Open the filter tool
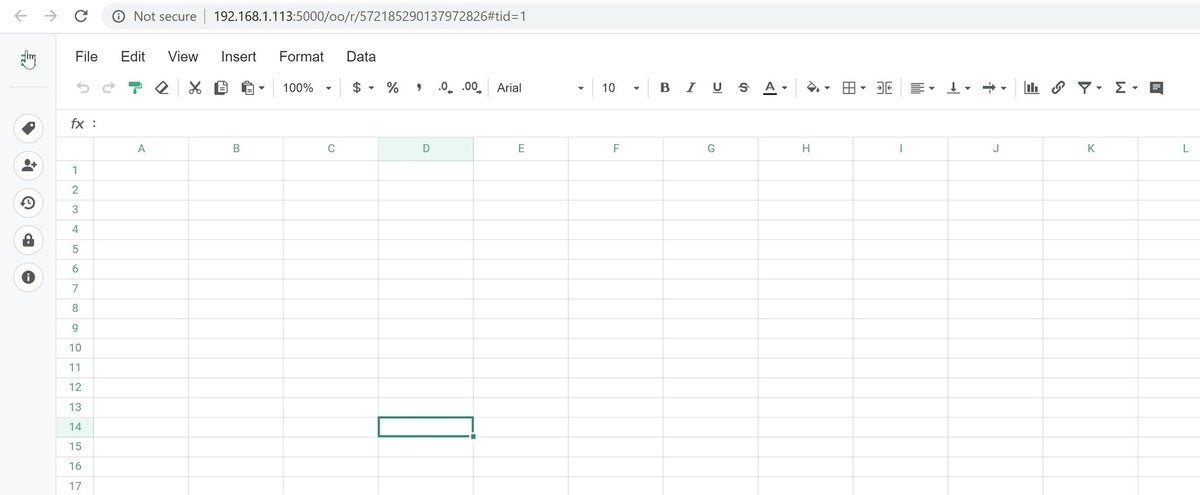1200x495 pixels. (x=1084, y=88)
